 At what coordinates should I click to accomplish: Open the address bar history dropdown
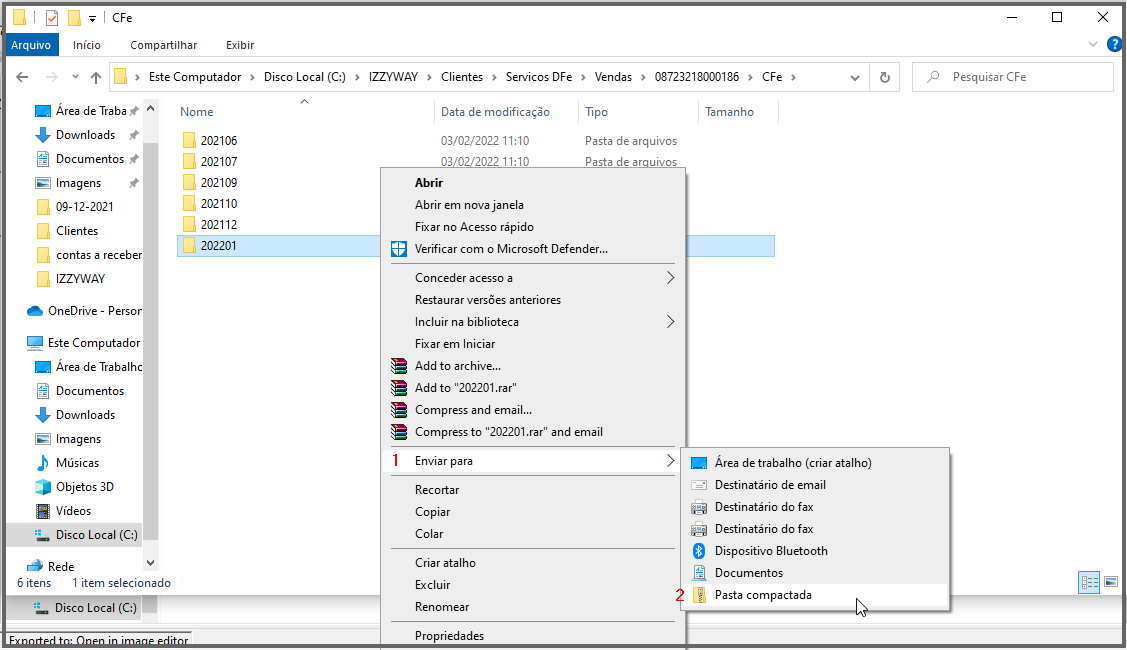(854, 77)
